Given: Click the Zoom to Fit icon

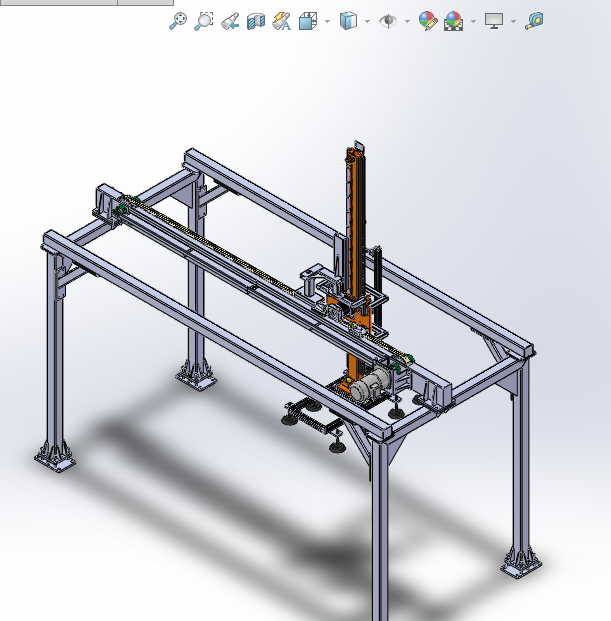Looking at the screenshot, I should pos(178,21).
